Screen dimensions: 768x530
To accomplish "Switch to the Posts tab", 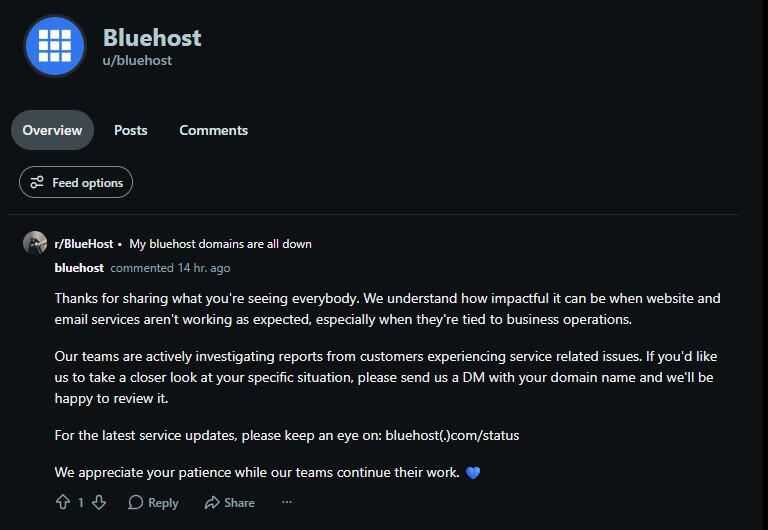I will click(x=130, y=130).
